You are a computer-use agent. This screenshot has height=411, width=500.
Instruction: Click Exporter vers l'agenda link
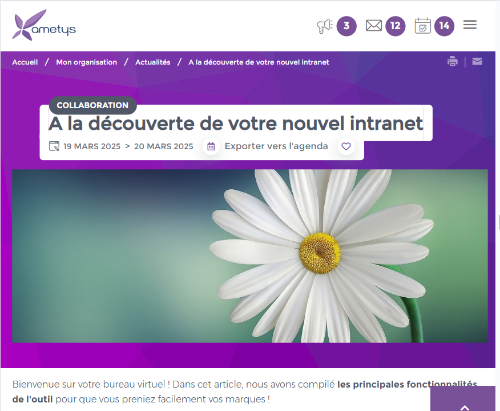point(276,146)
